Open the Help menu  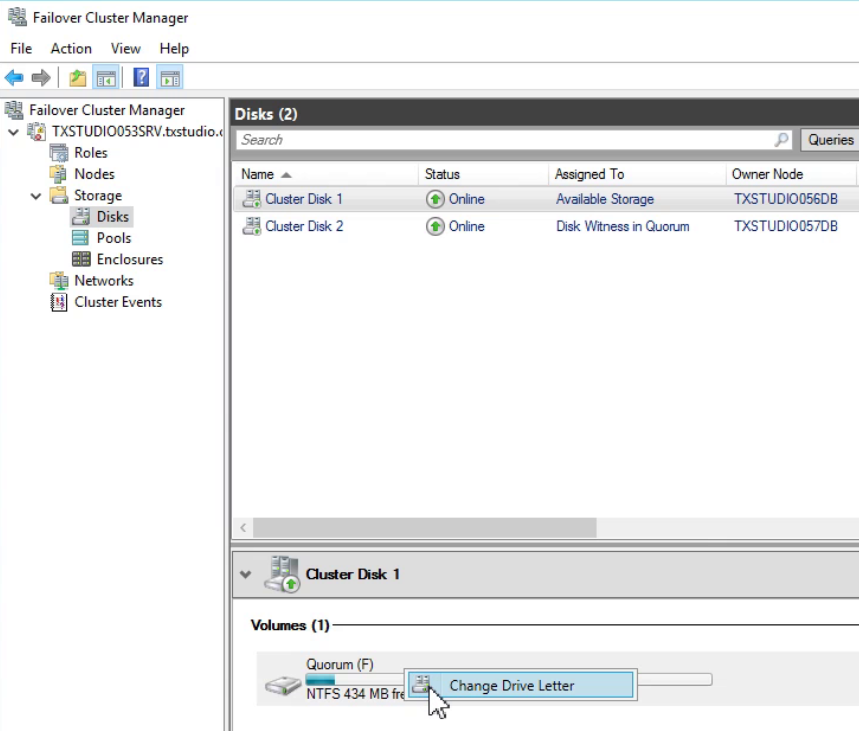[x=174, y=49]
